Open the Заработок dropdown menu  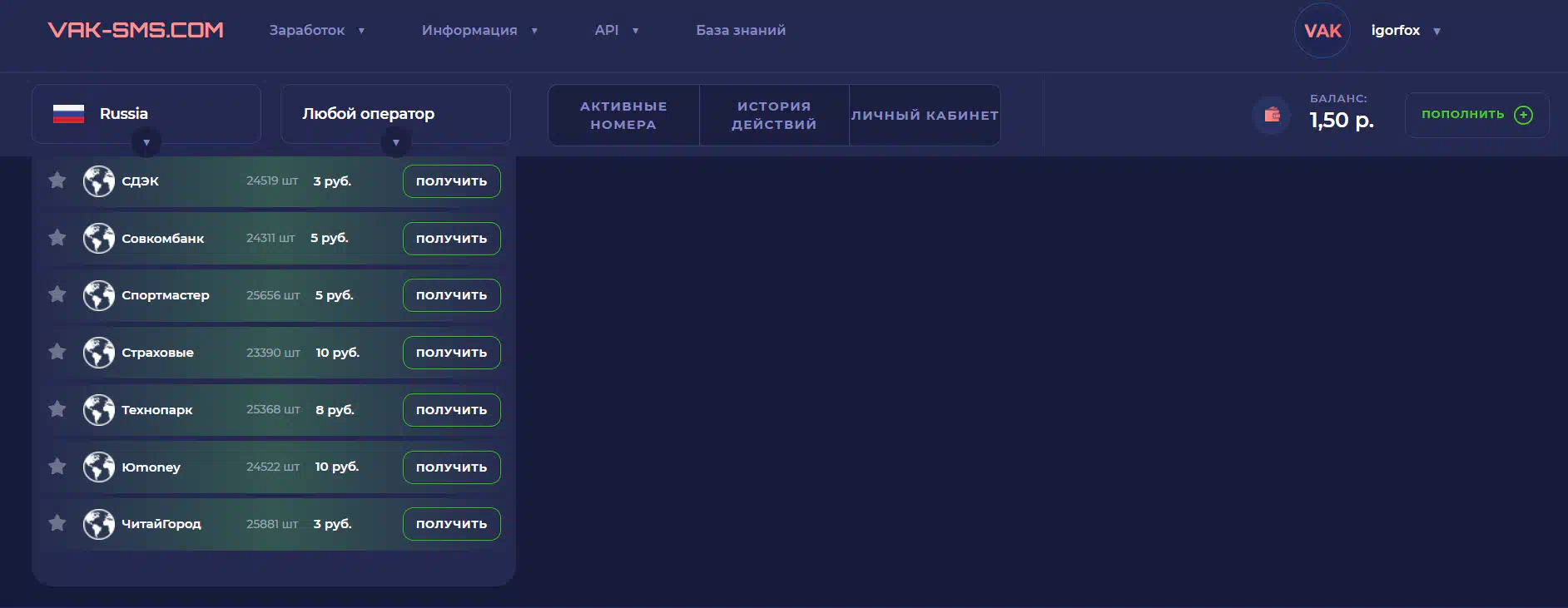point(317,30)
